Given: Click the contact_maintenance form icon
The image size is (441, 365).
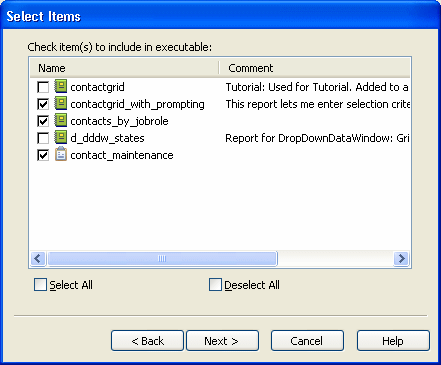Looking at the screenshot, I should click(61, 154).
